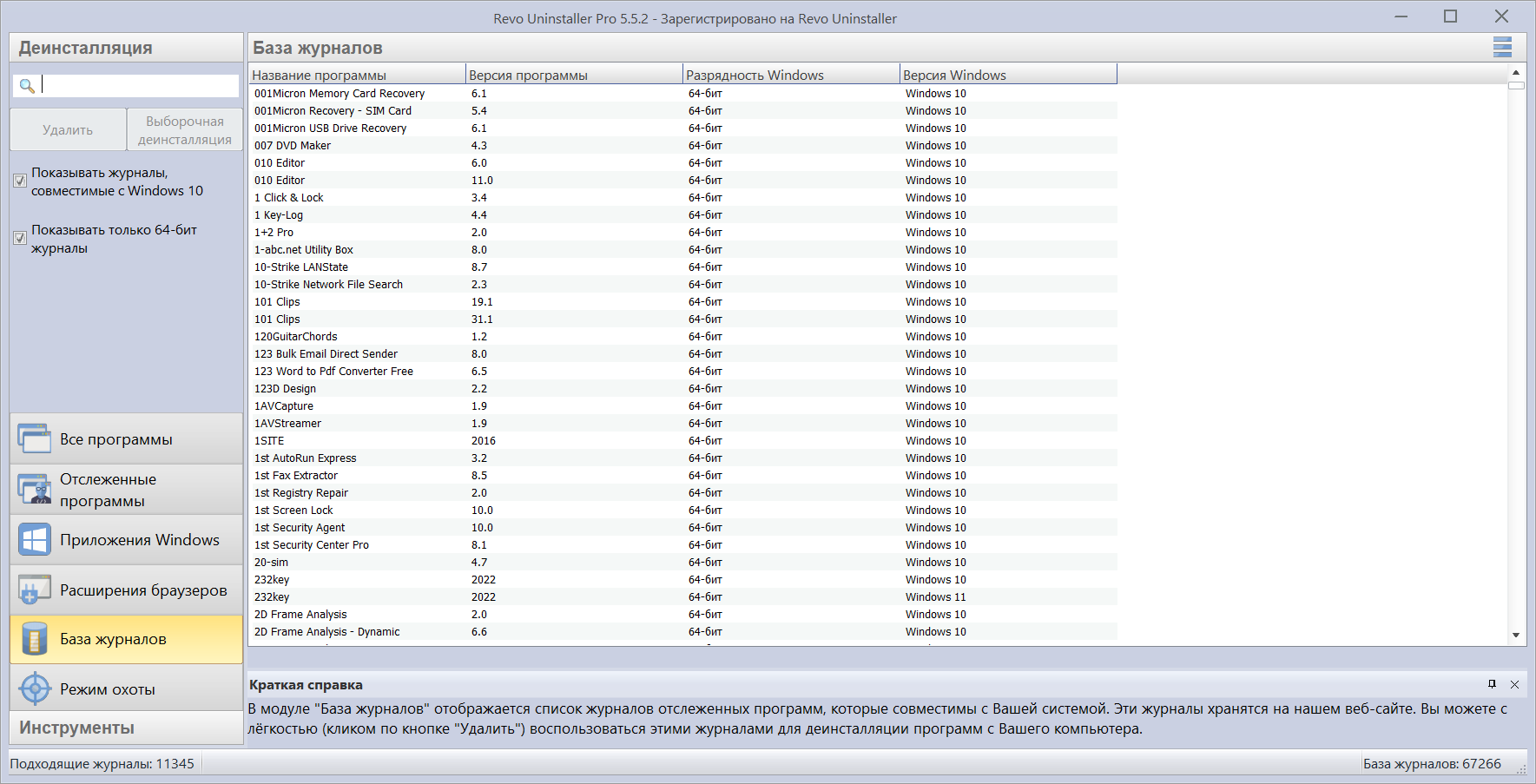Select 20-sim row
This screenshot has height=784, width=1536.
[x=682, y=563]
